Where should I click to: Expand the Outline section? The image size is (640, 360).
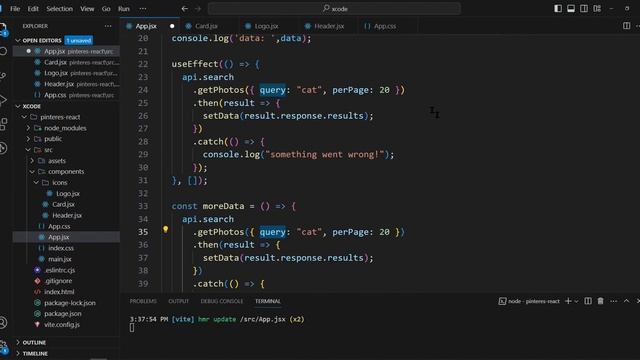34,342
